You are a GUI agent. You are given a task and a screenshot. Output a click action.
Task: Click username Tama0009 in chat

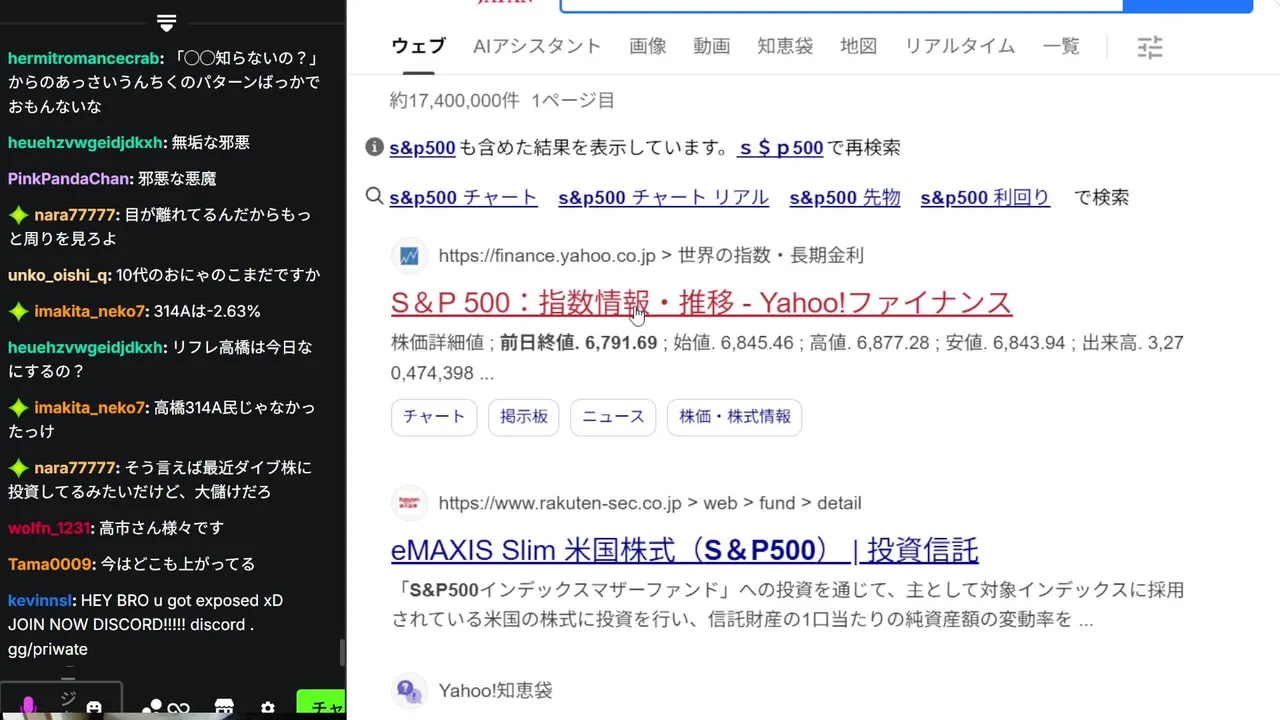[50, 564]
